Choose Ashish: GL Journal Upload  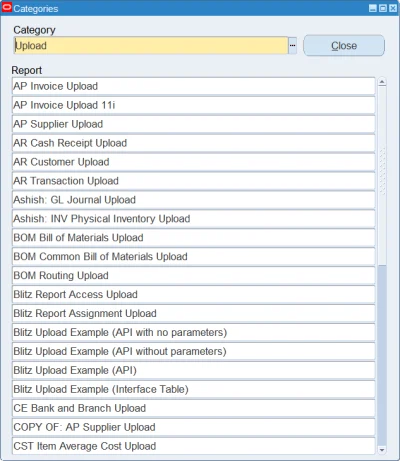tap(194, 200)
